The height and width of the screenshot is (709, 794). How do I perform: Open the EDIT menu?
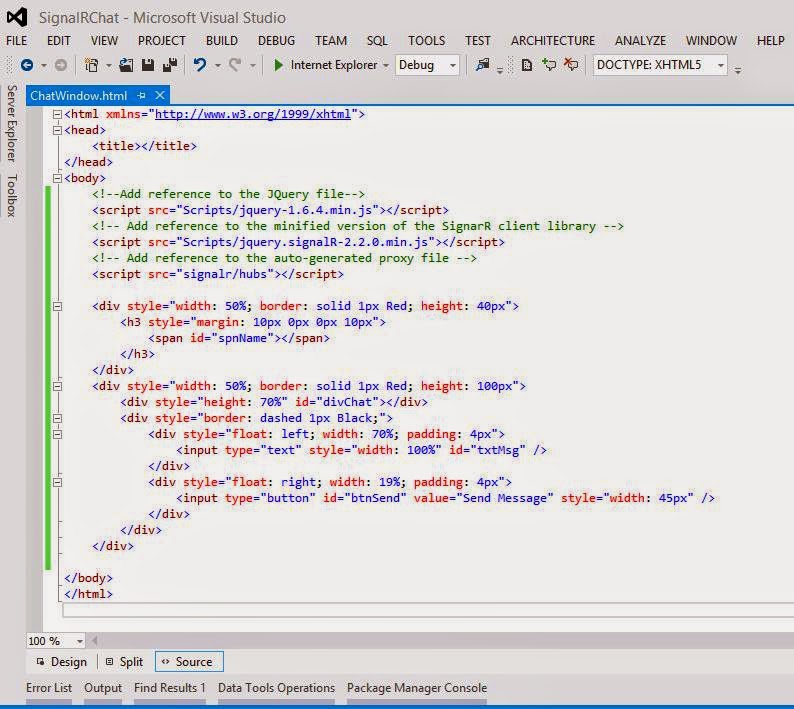pyautogui.click(x=59, y=41)
